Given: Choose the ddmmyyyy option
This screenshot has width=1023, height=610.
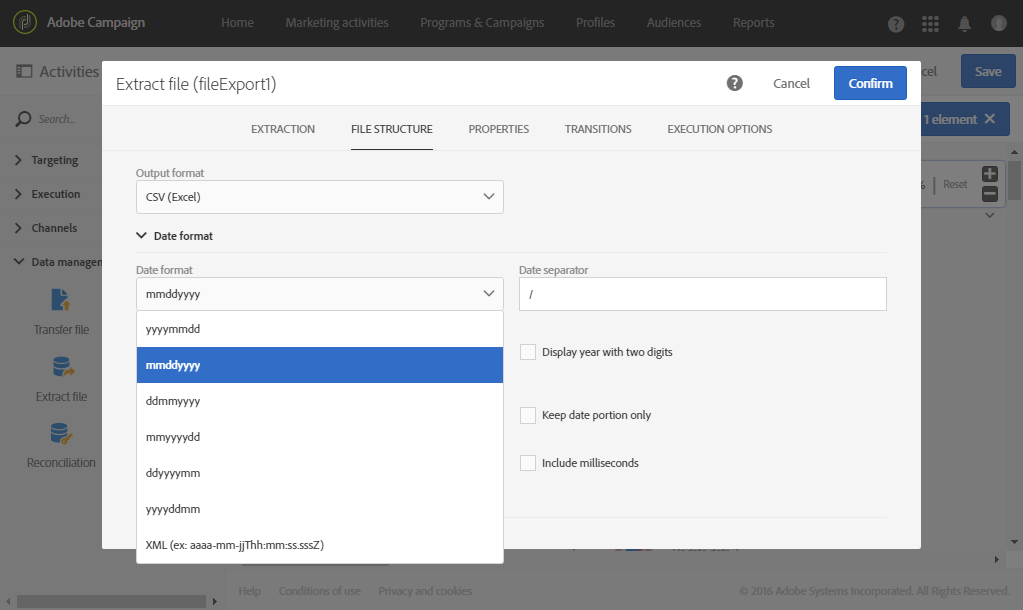Looking at the screenshot, I should click(x=320, y=401).
